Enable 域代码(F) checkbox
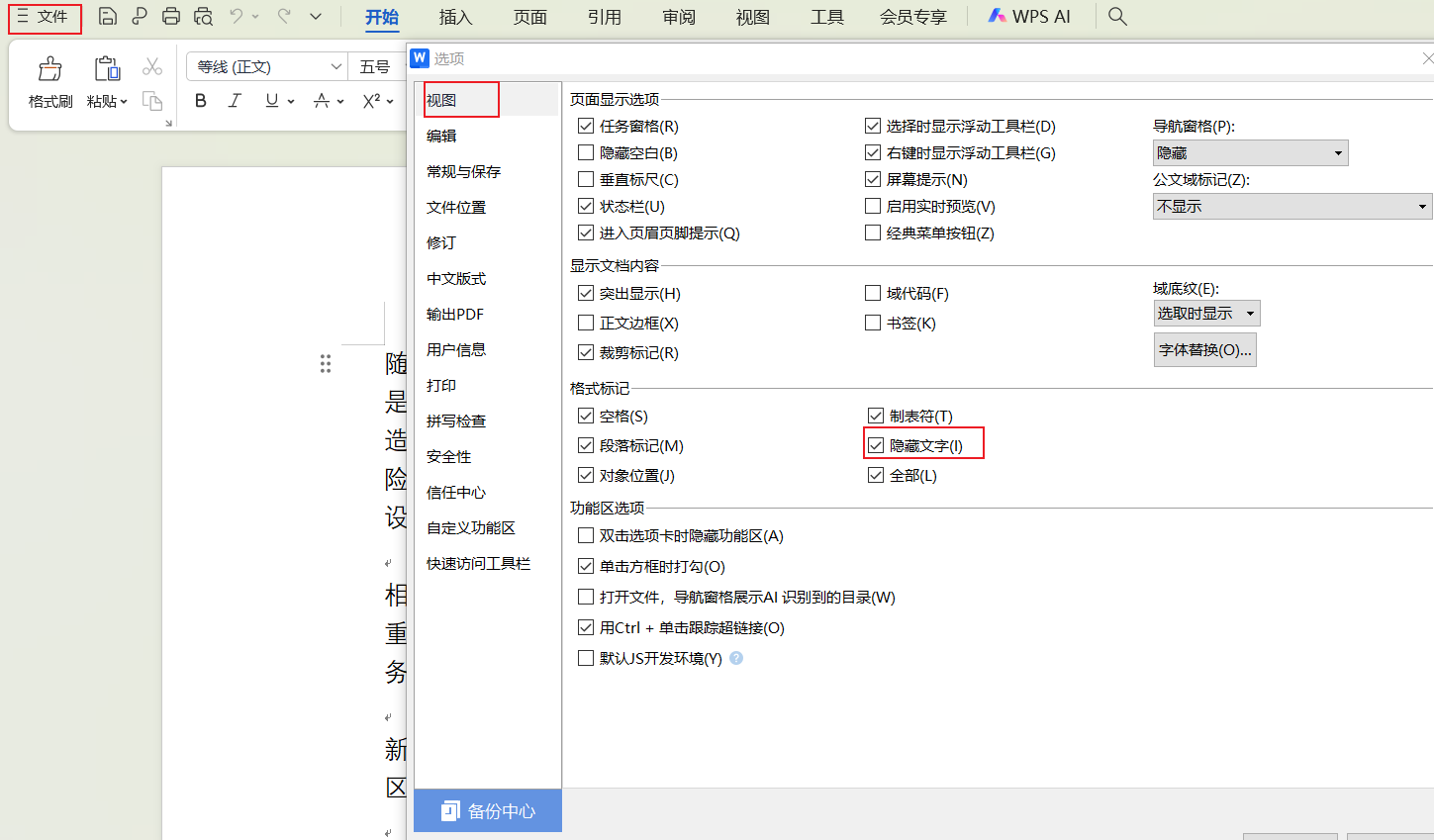1434x840 pixels. [873, 293]
